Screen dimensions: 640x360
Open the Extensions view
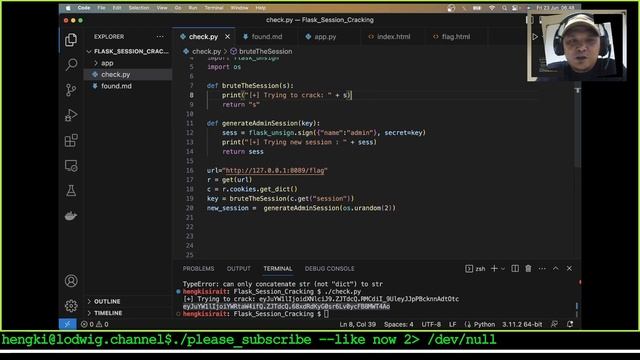(71, 140)
